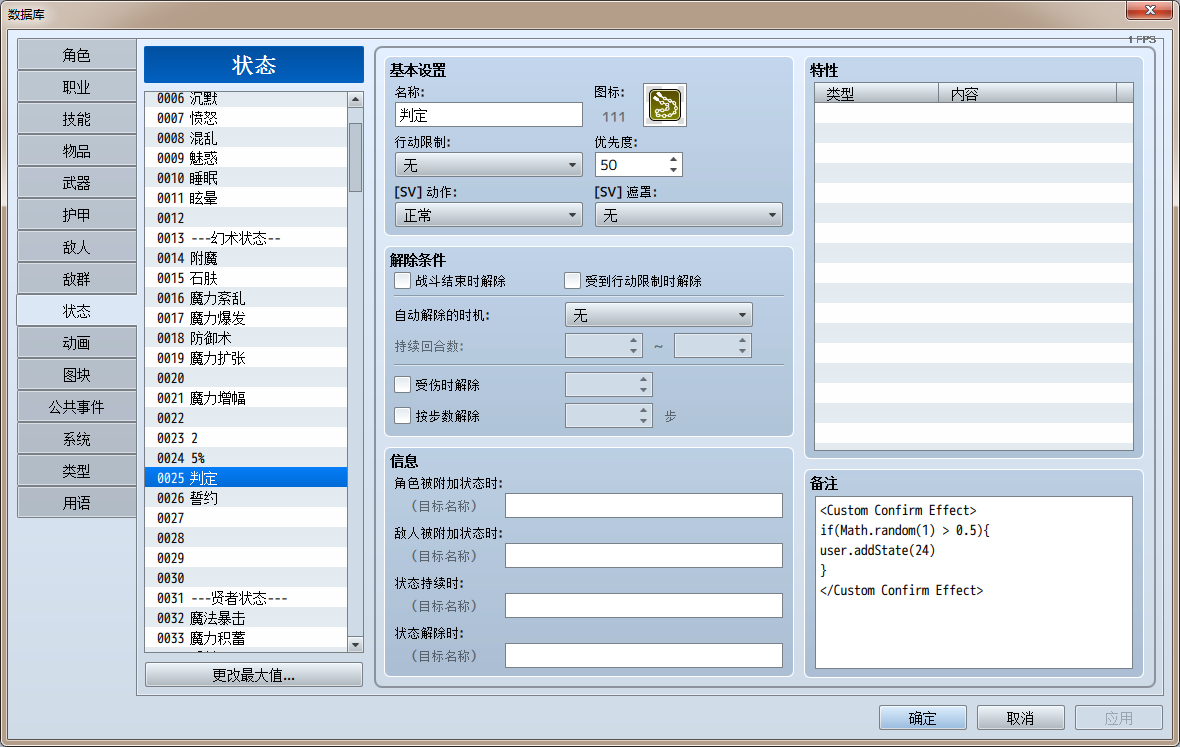Click 更改最大值 button

tap(254, 675)
